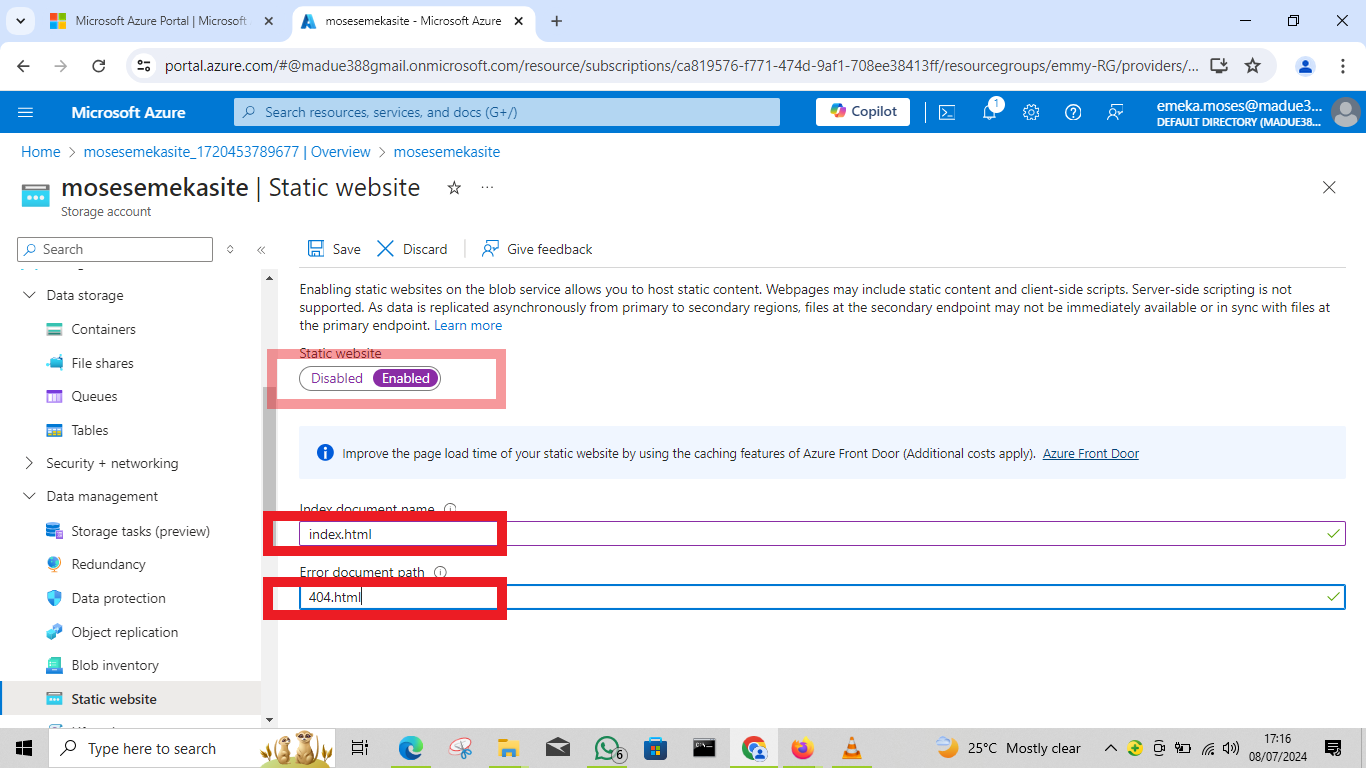
Task: Collapse the Data storage section
Action: coord(28,296)
